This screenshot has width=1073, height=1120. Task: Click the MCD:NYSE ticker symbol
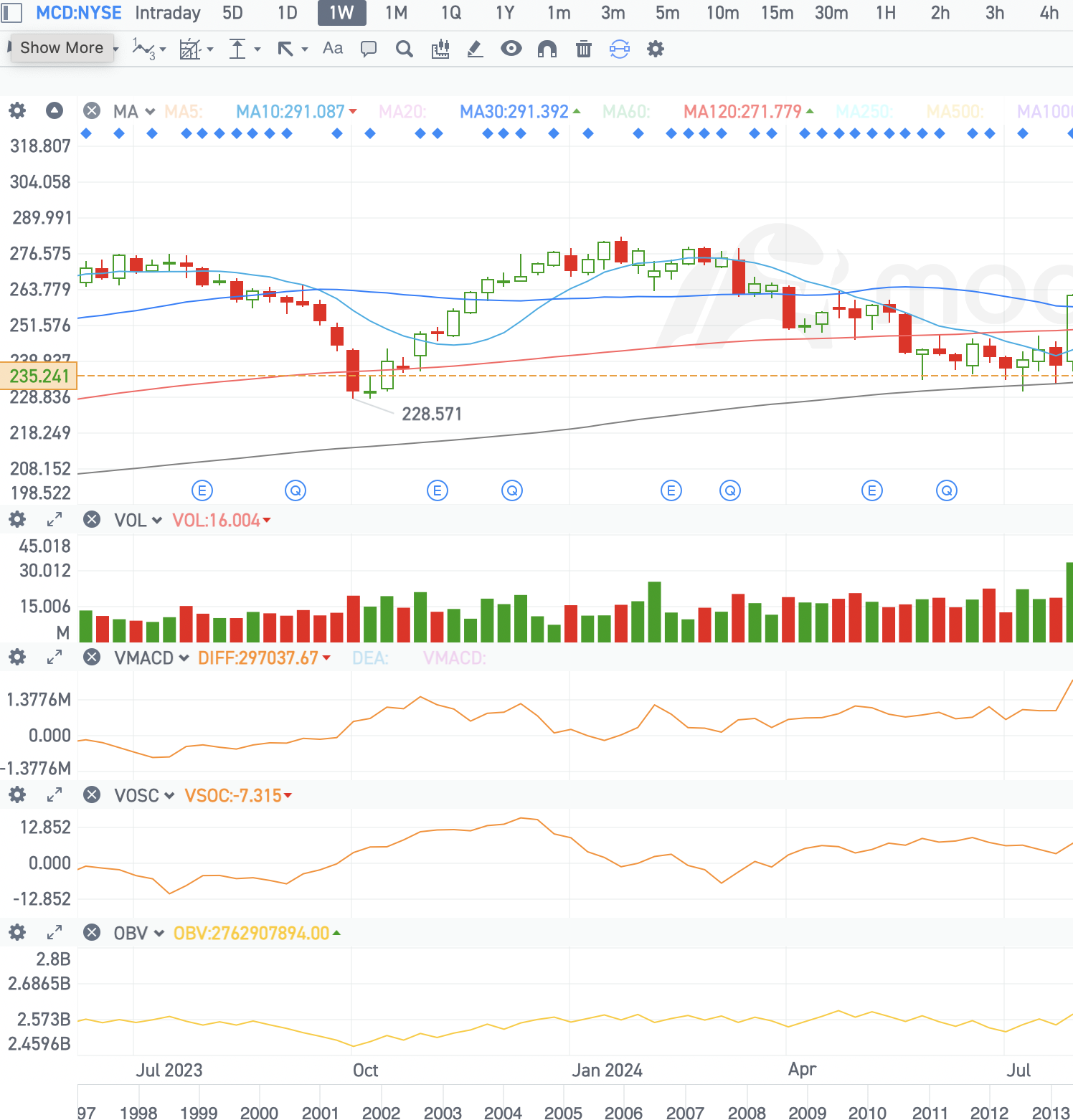click(x=79, y=13)
